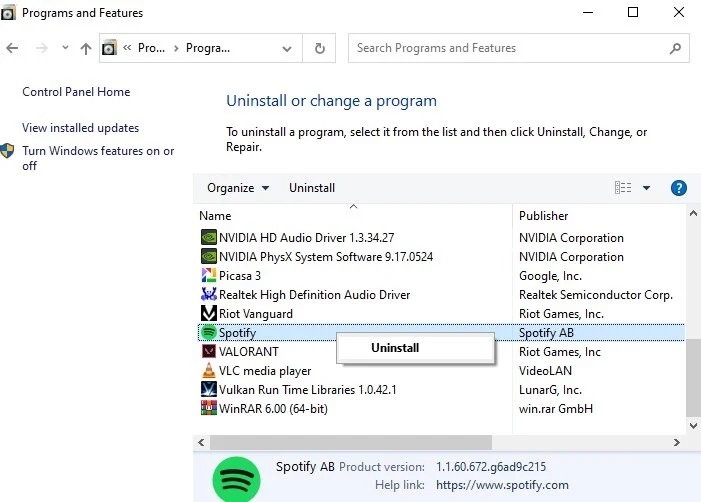
Task: Click the VLC media player cone icon
Action: [208, 370]
